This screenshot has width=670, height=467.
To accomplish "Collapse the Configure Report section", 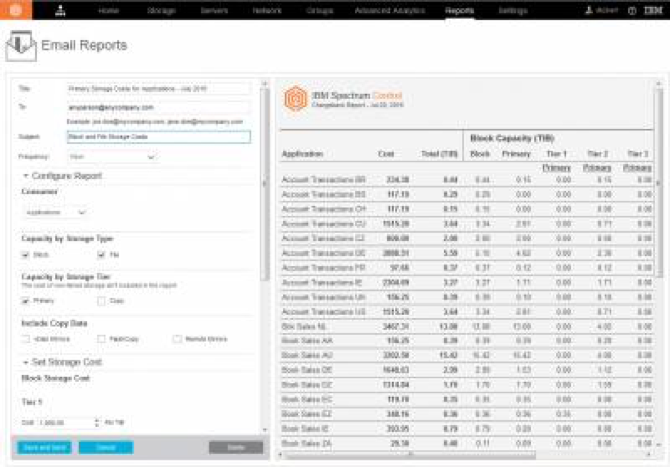I will pos(62,176).
